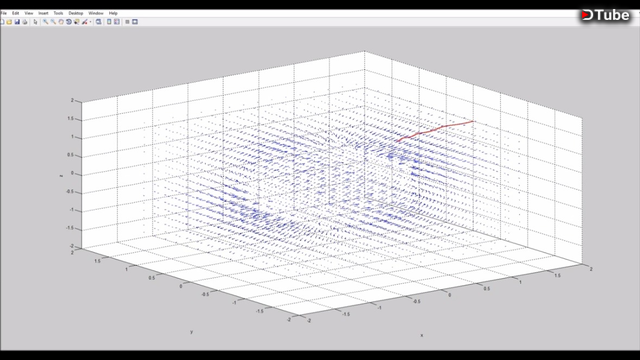Insert a colorbar using toolbar icon
The height and width of the screenshot is (360, 640).
(x=109, y=22)
